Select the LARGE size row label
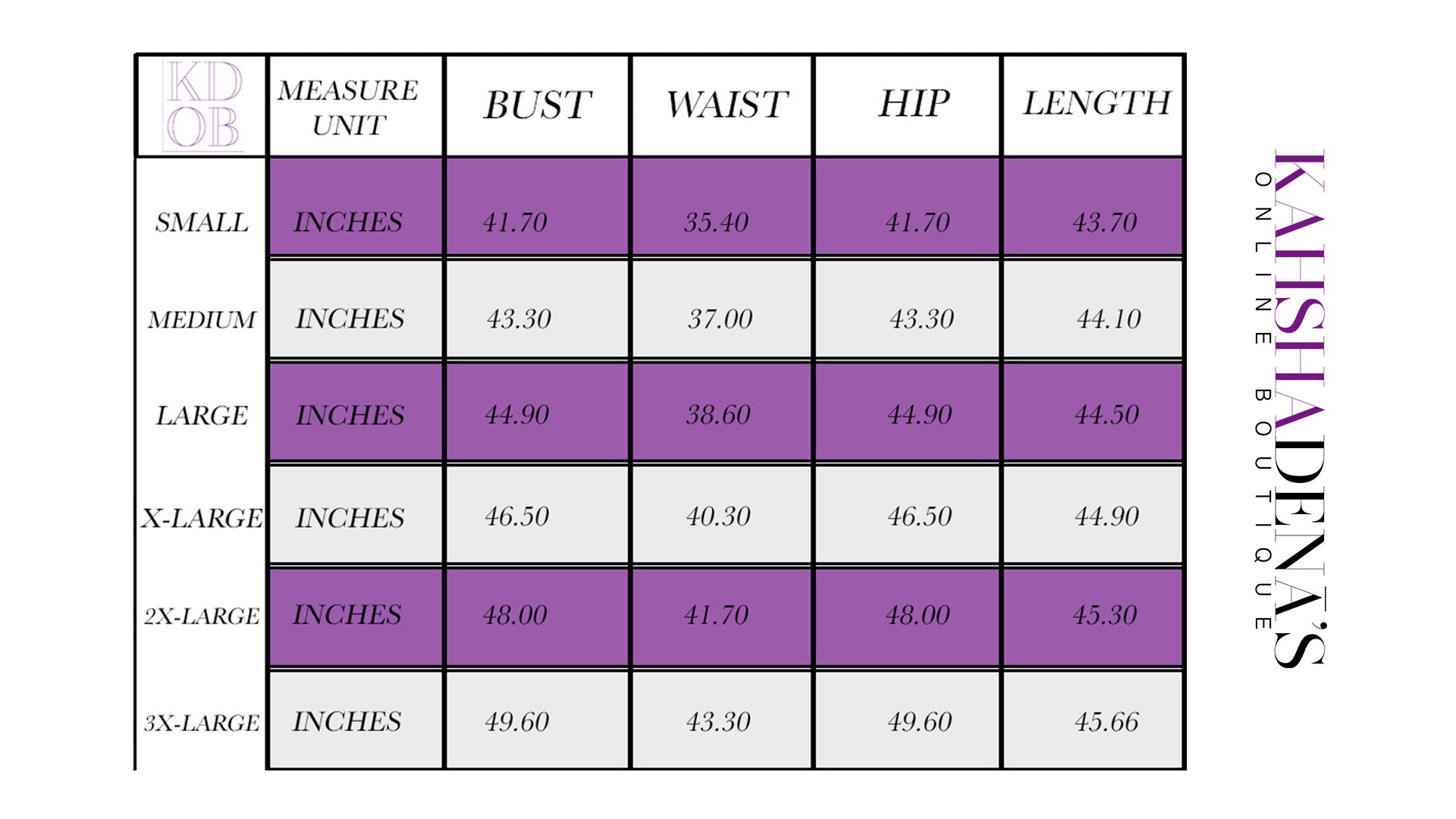The height and width of the screenshot is (819, 1456). pyautogui.click(x=202, y=416)
